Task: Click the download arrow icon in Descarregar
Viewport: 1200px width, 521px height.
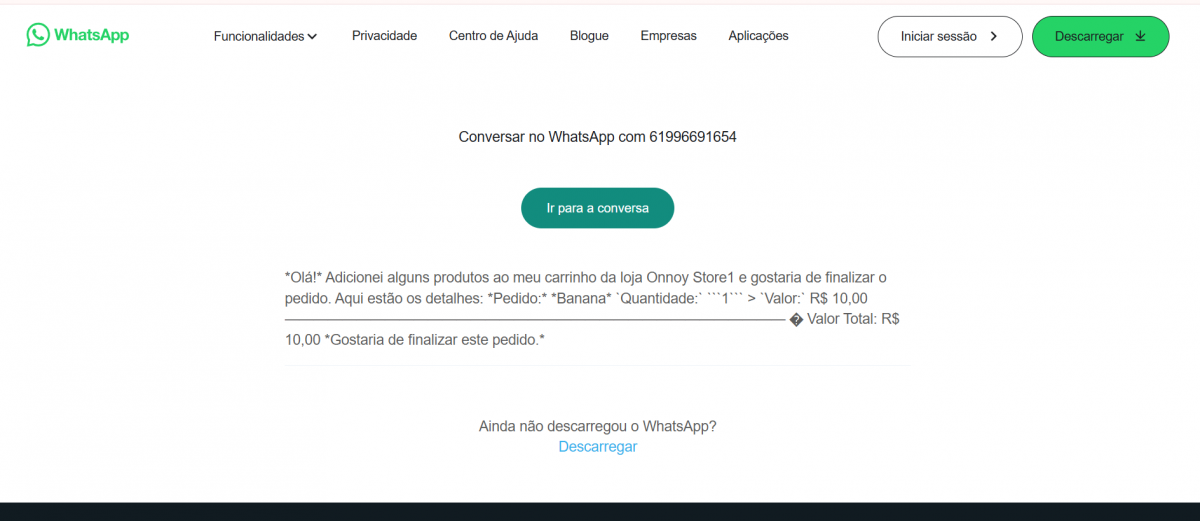Action: click(1141, 36)
